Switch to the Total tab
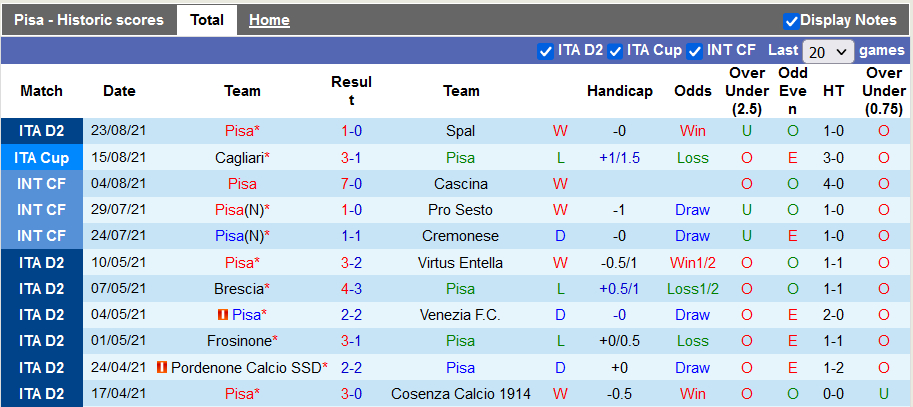 [x=207, y=20]
